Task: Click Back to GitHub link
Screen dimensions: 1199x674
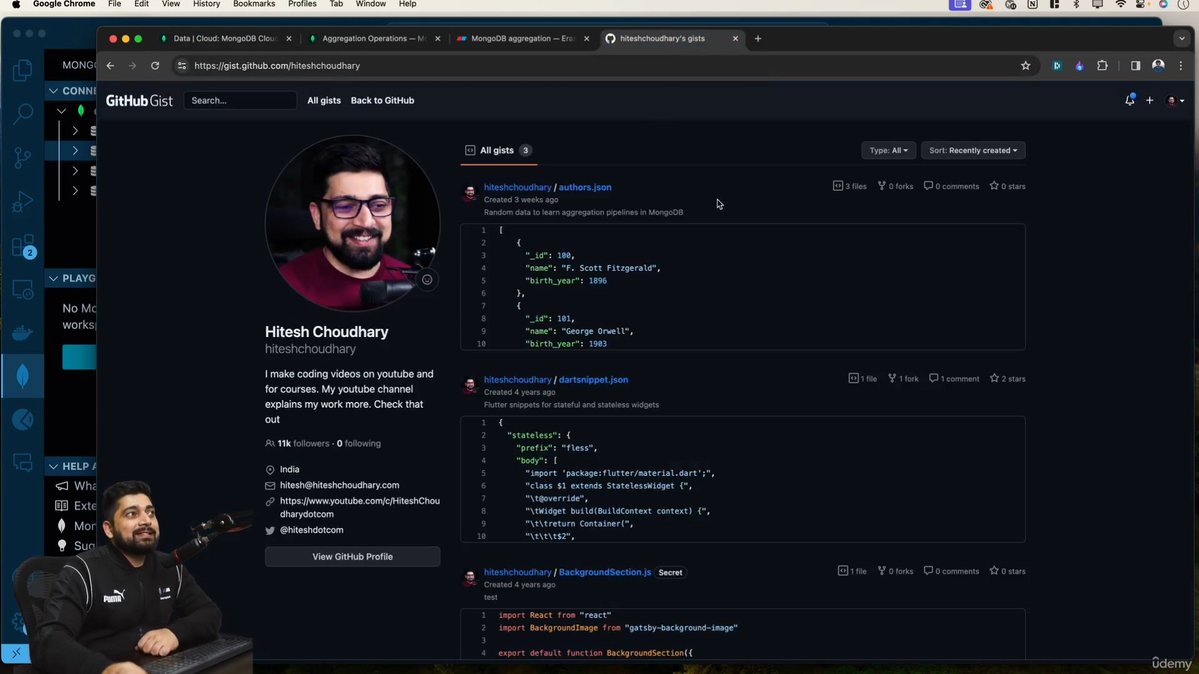Action: pos(382,100)
